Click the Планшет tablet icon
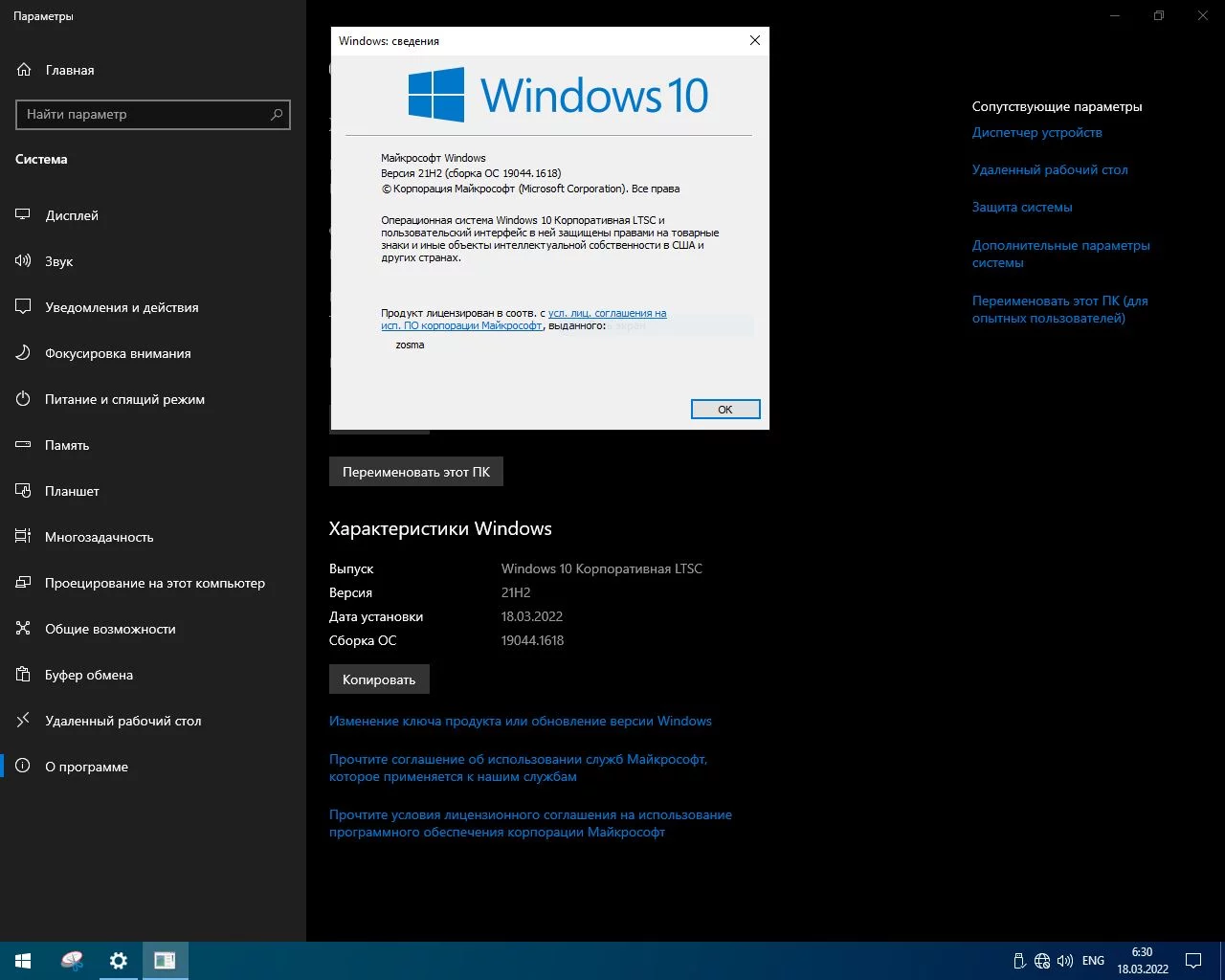The height and width of the screenshot is (980, 1225). [24, 491]
